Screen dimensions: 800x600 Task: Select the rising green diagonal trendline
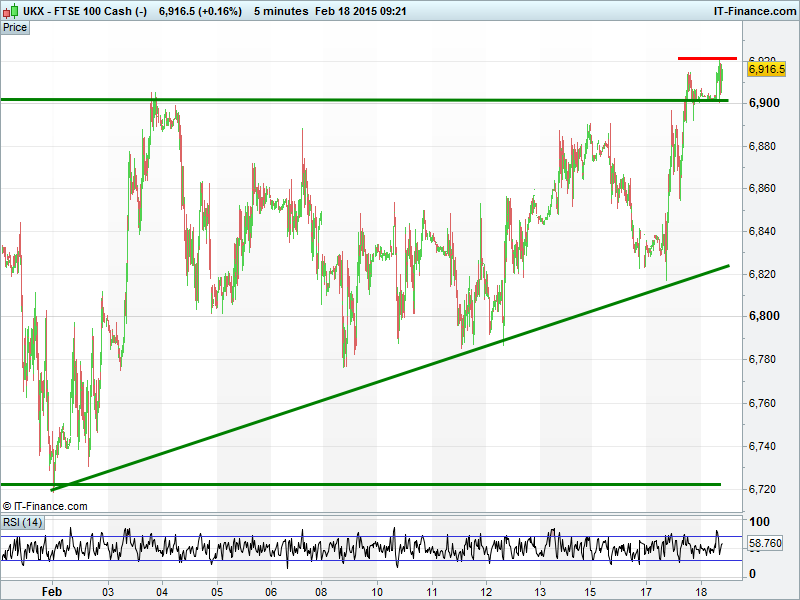click(x=390, y=378)
